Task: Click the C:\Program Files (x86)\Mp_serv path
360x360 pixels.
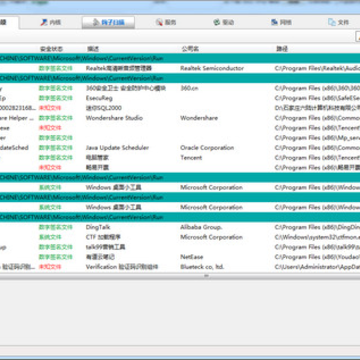Action: [x=317, y=138]
